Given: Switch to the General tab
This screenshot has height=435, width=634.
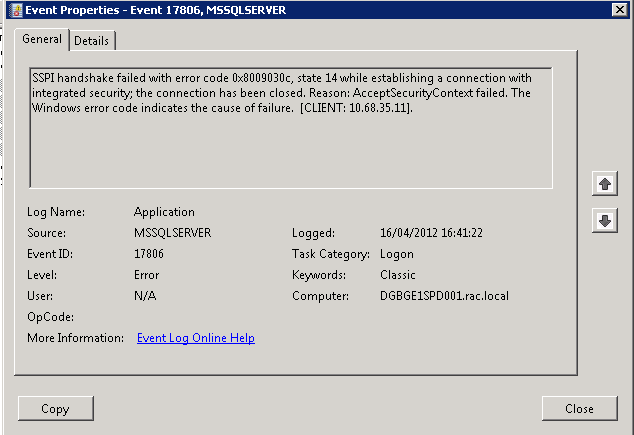Looking at the screenshot, I should click(x=42, y=39).
